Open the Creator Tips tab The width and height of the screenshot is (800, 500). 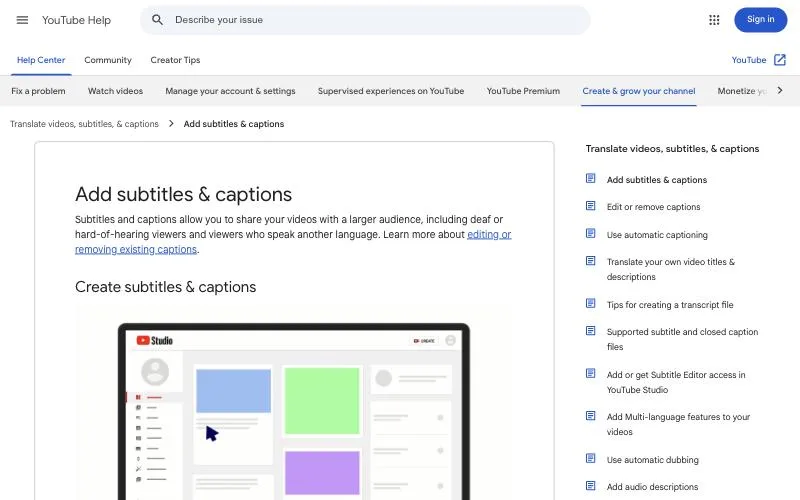175,60
